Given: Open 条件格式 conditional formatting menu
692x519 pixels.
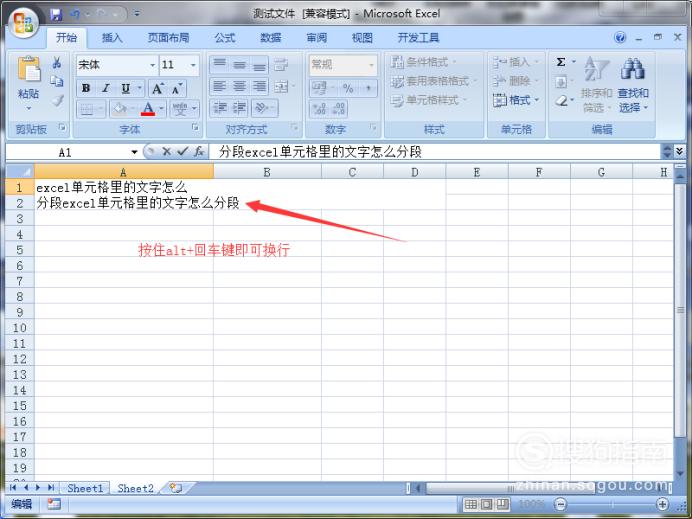Looking at the screenshot, I should (423, 62).
